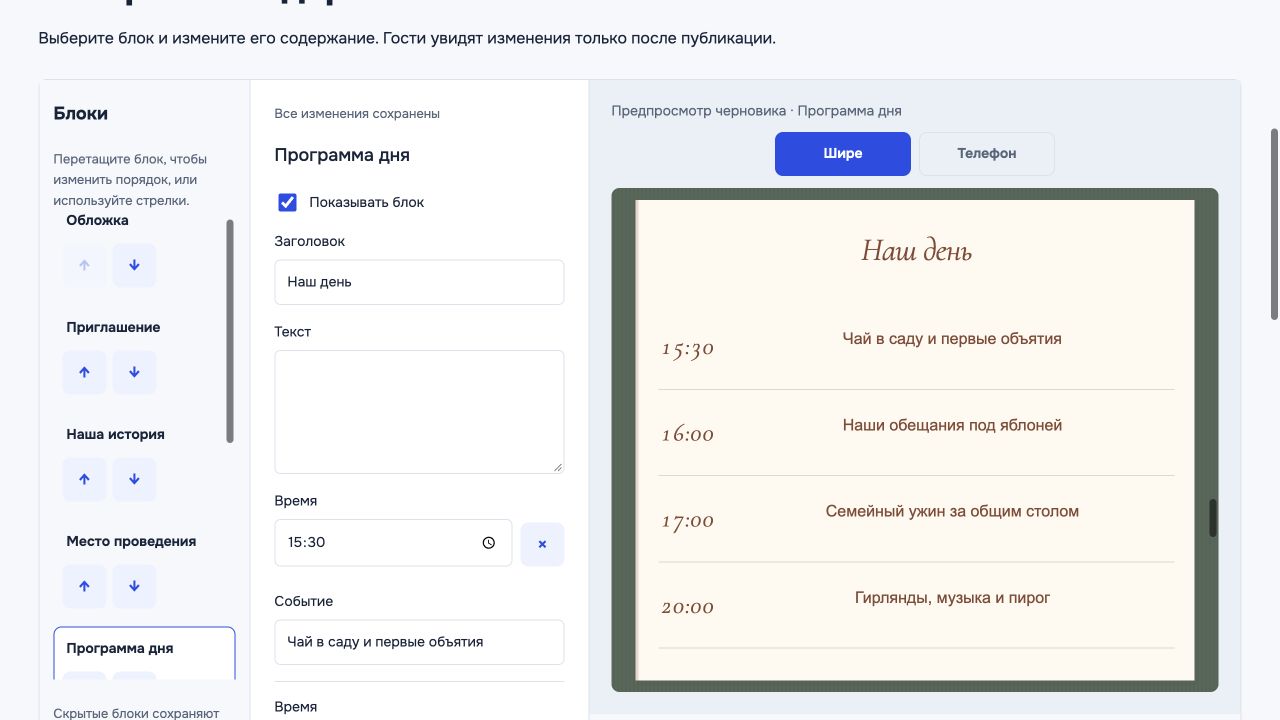This screenshot has height=720, width=1280.
Task: Click the Все изменения сохранены status
Action: 357,114
